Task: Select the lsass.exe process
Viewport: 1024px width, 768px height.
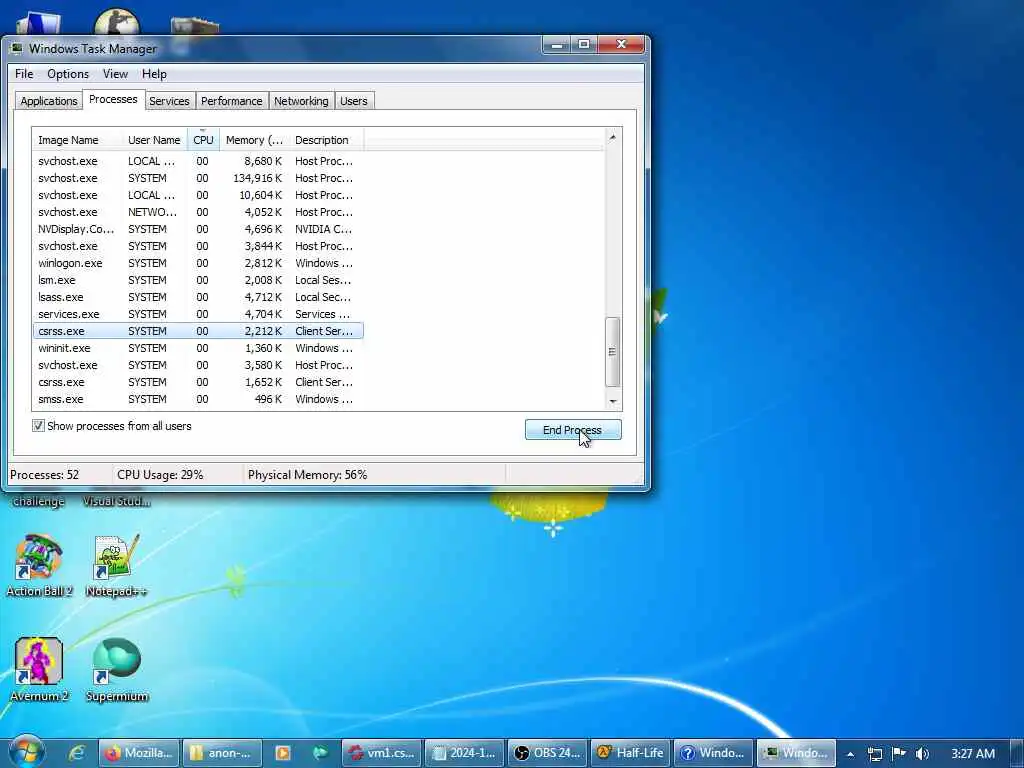Action: point(197,297)
